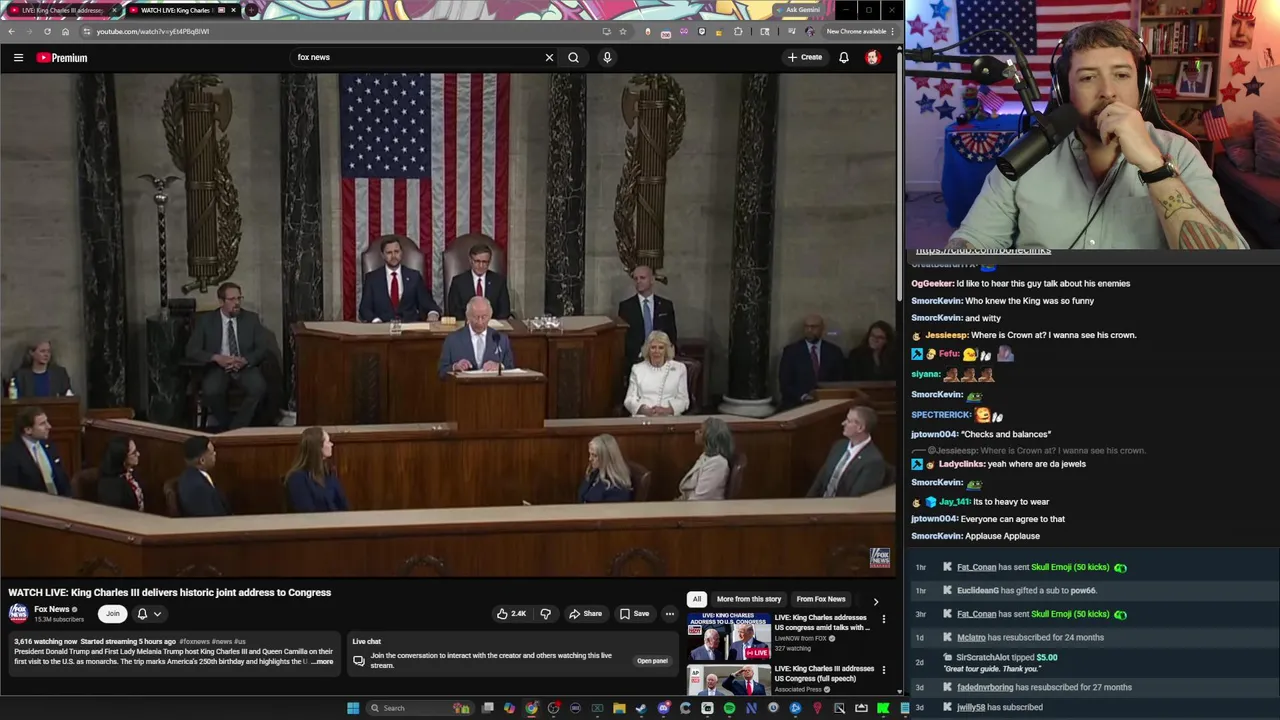Dislike the video
The image size is (1280, 720).
click(545, 613)
